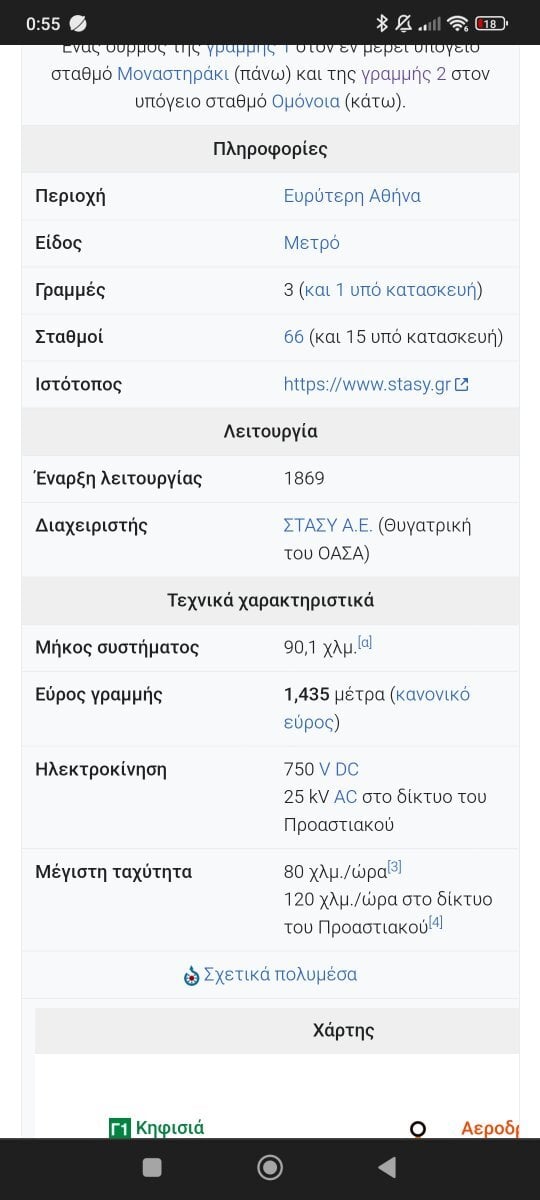
Task: Tap the external link icon after stasy.gr
Action: pyautogui.click(x=461, y=385)
